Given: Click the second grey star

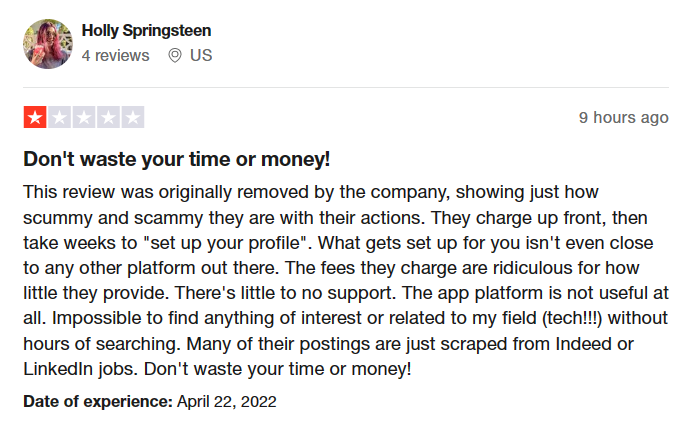Looking at the screenshot, I should point(59,117).
